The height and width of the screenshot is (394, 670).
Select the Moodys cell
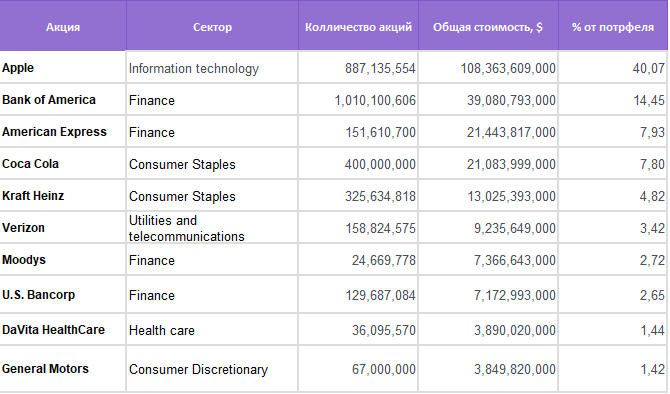pyautogui.click(x=63, y=260)
